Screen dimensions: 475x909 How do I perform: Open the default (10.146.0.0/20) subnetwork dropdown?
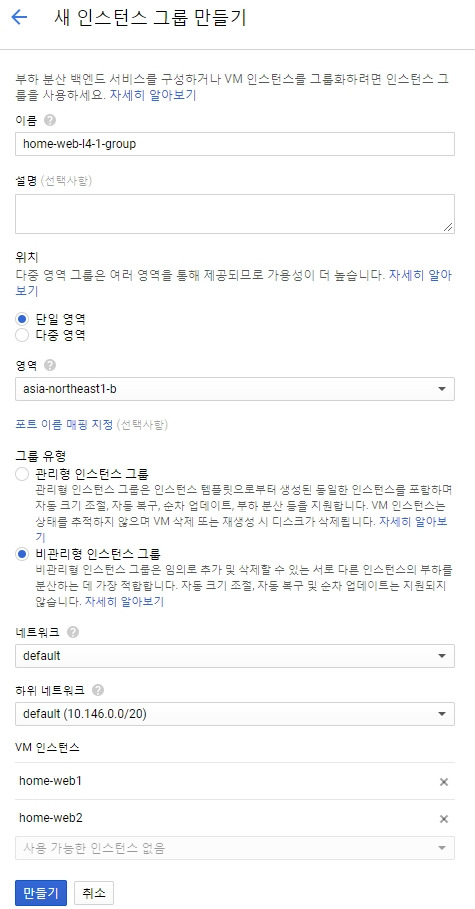point(235,714)
